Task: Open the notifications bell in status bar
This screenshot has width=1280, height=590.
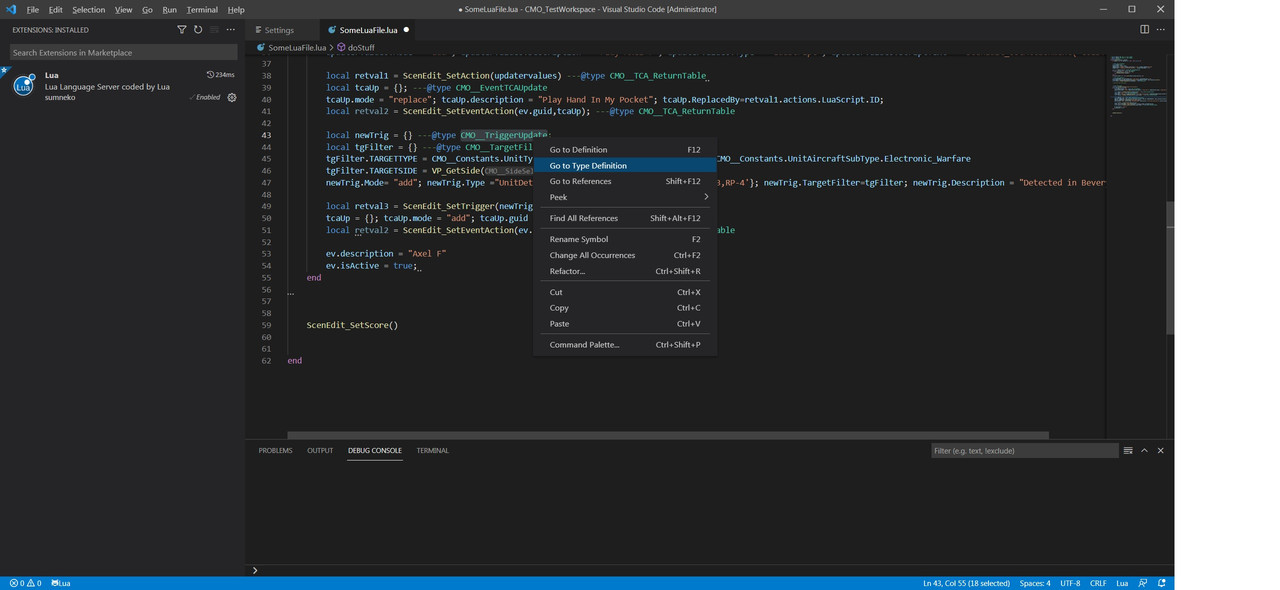Action: (1162, 583)
